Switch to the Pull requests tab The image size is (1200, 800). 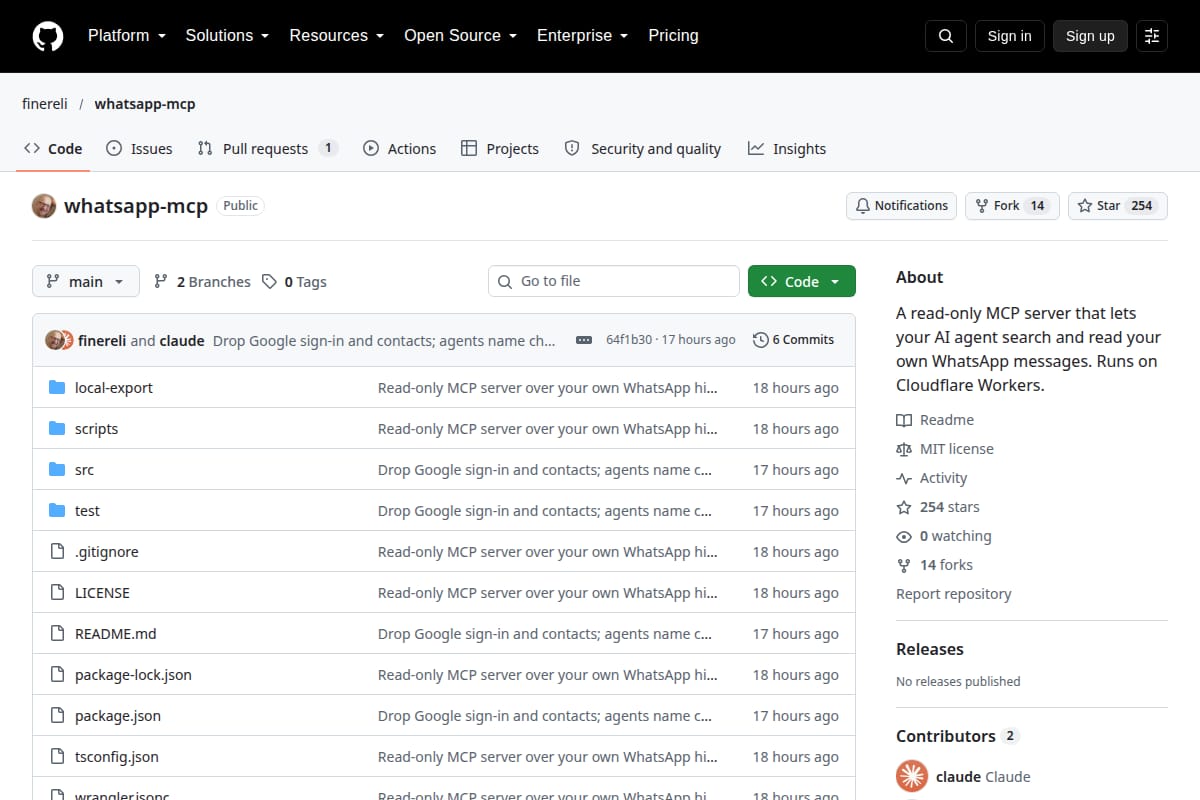click(x=267, y=149)
